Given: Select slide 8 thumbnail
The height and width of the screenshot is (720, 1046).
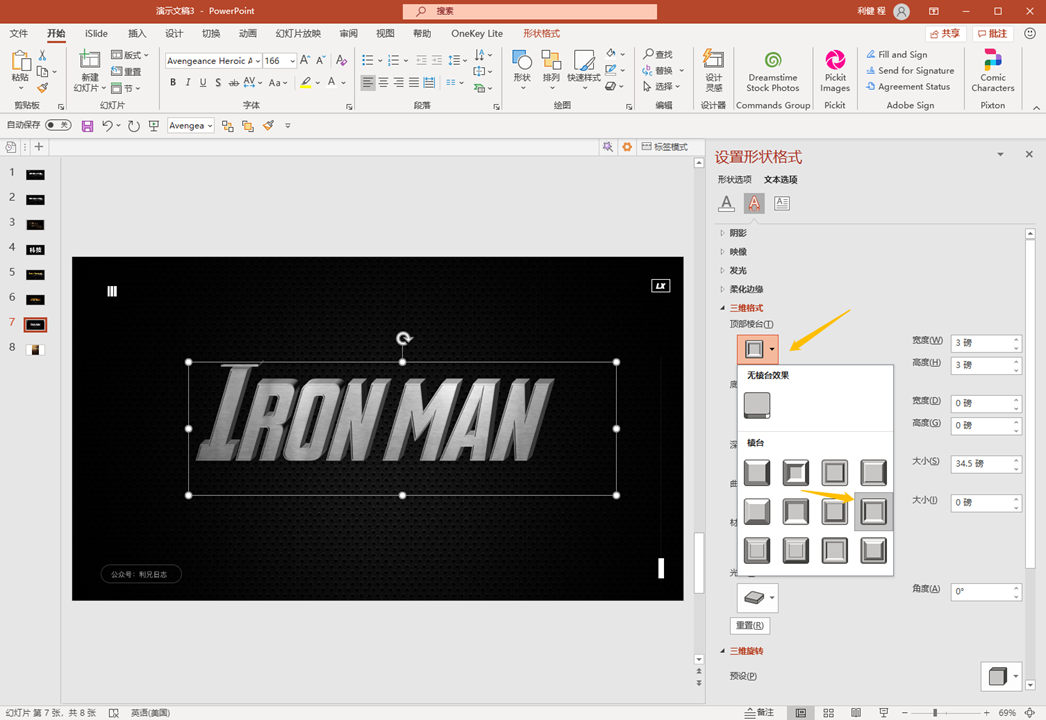Looking at the screenshot, I should click(x=35, y=349).
